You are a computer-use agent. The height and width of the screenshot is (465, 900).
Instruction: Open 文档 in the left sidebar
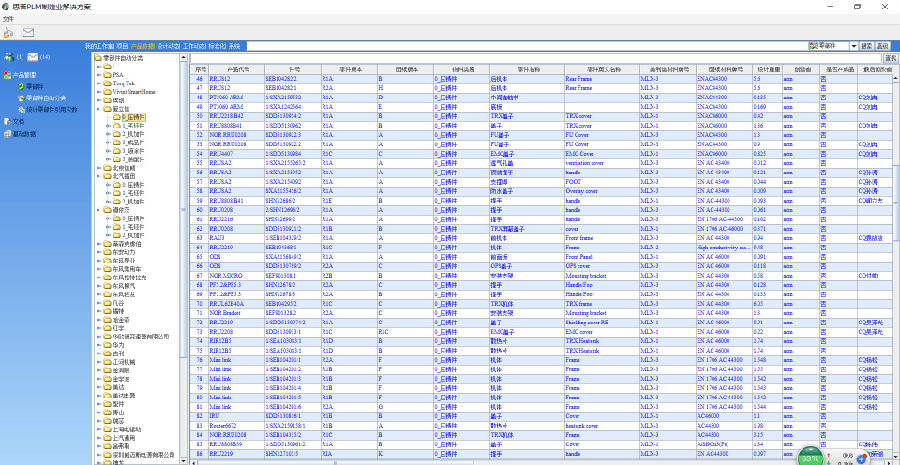(19, 122)
